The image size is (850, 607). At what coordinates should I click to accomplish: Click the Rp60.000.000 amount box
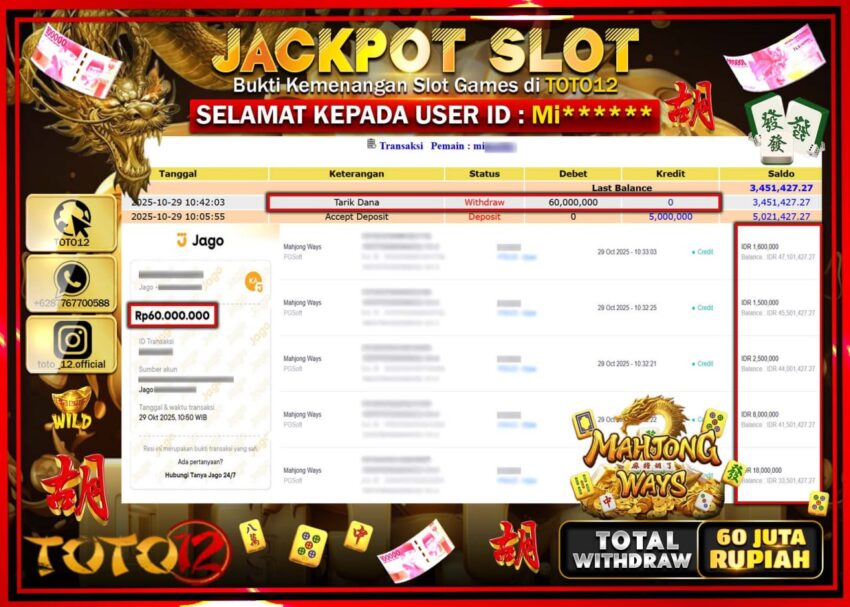[172, 315]
